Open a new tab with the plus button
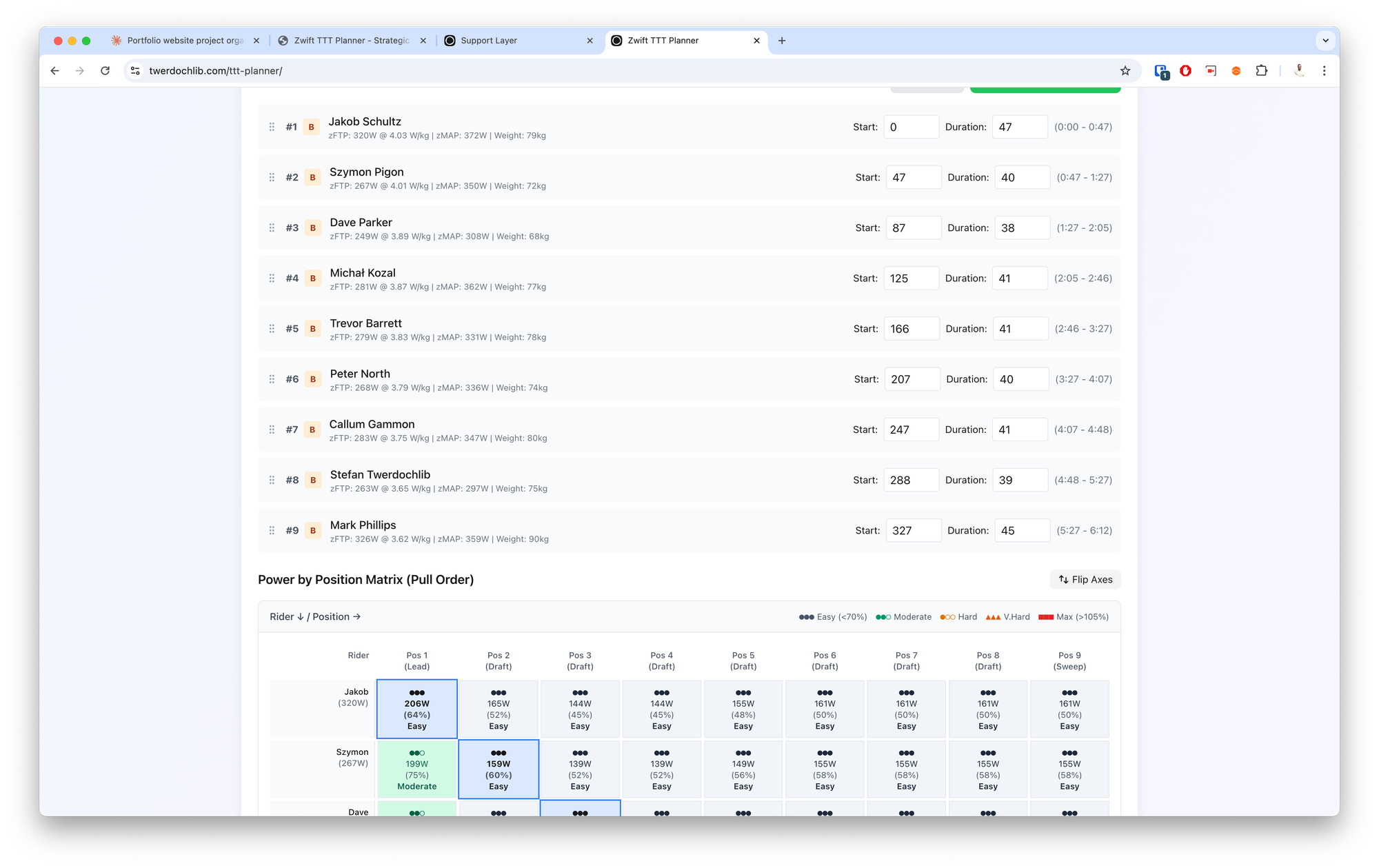1379x868 pixels. pyautogui.click(x=782, y=41)
